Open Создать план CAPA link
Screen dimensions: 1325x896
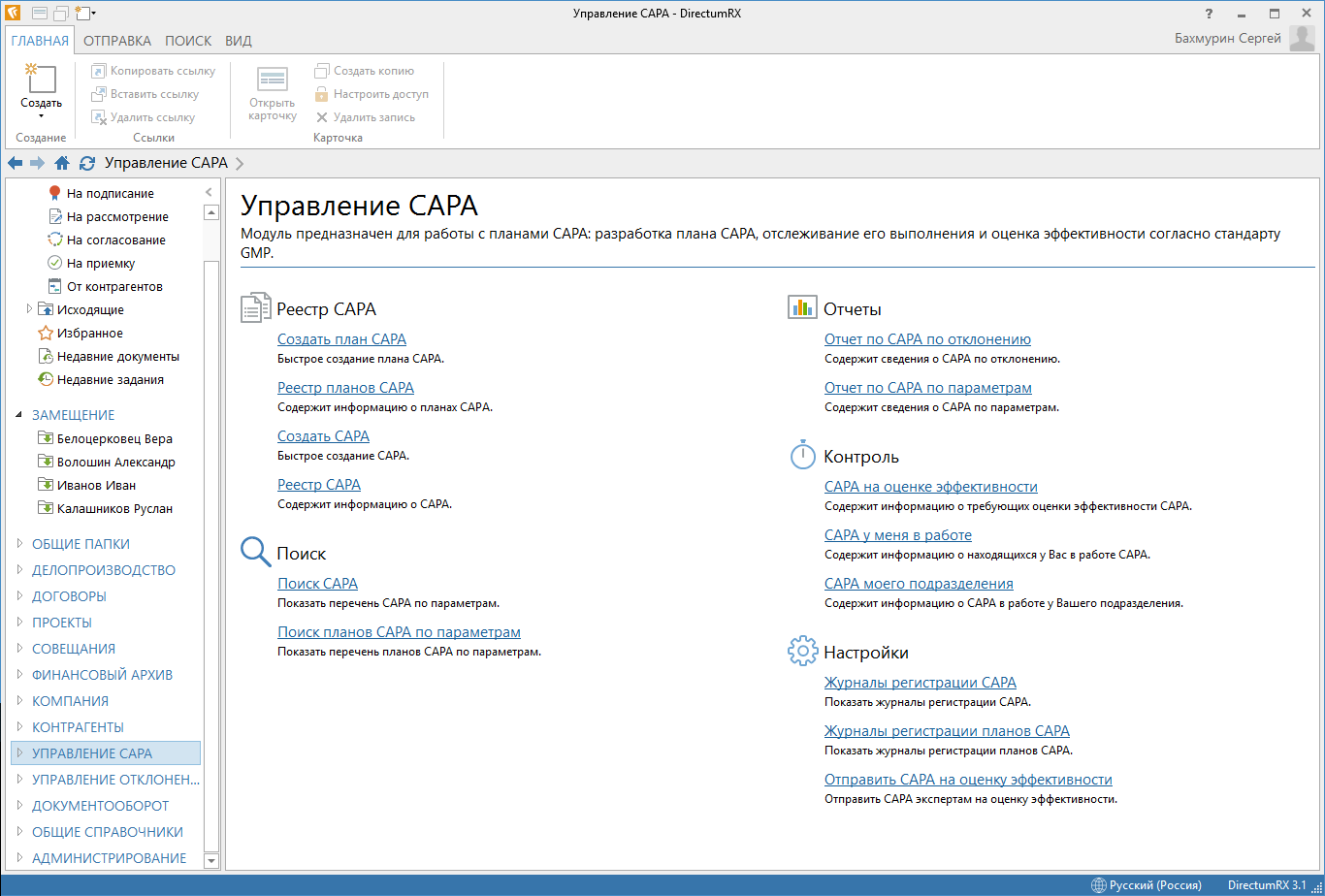pos(341,339)
